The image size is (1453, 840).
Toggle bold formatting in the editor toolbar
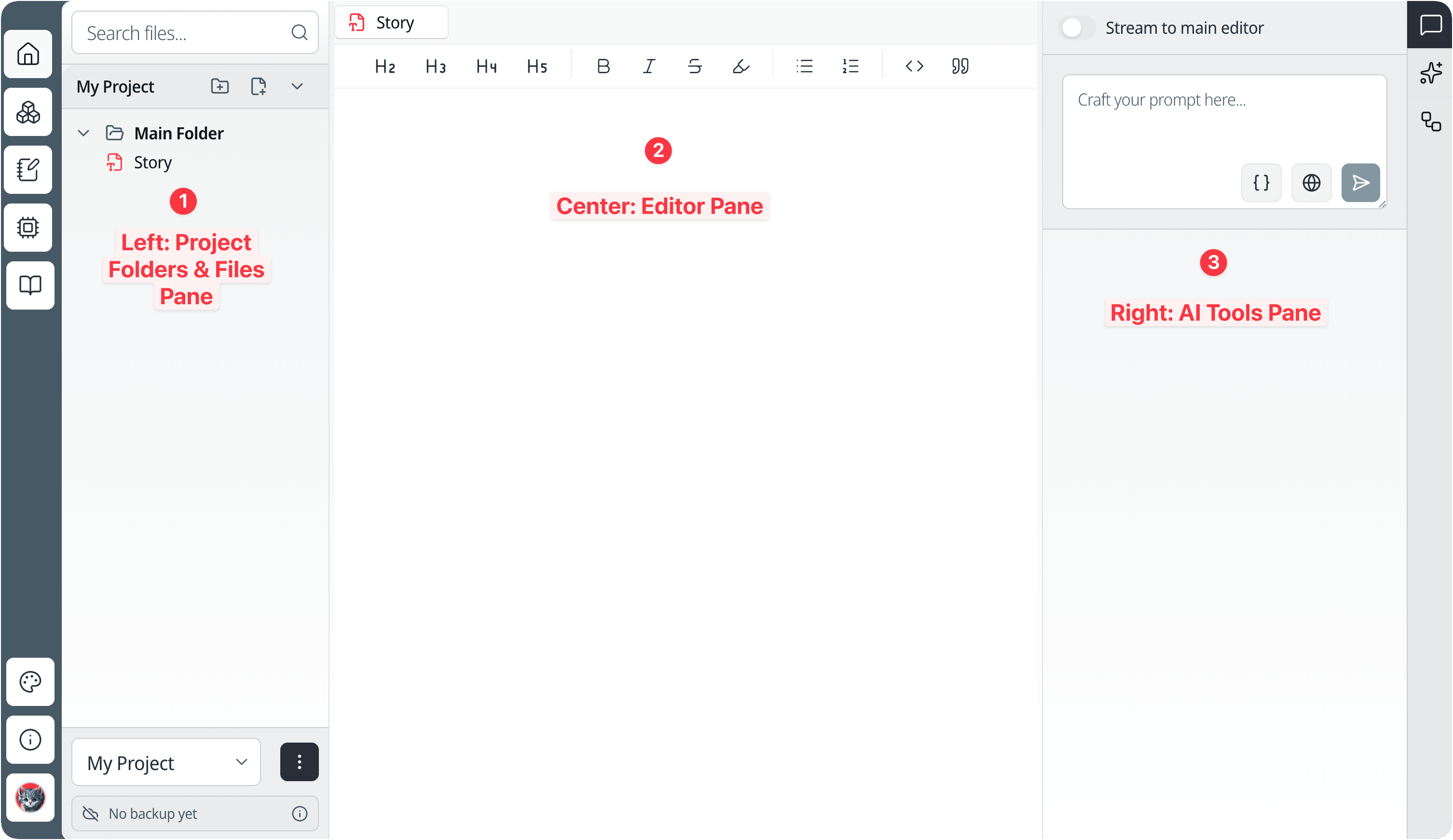[603, 66]
